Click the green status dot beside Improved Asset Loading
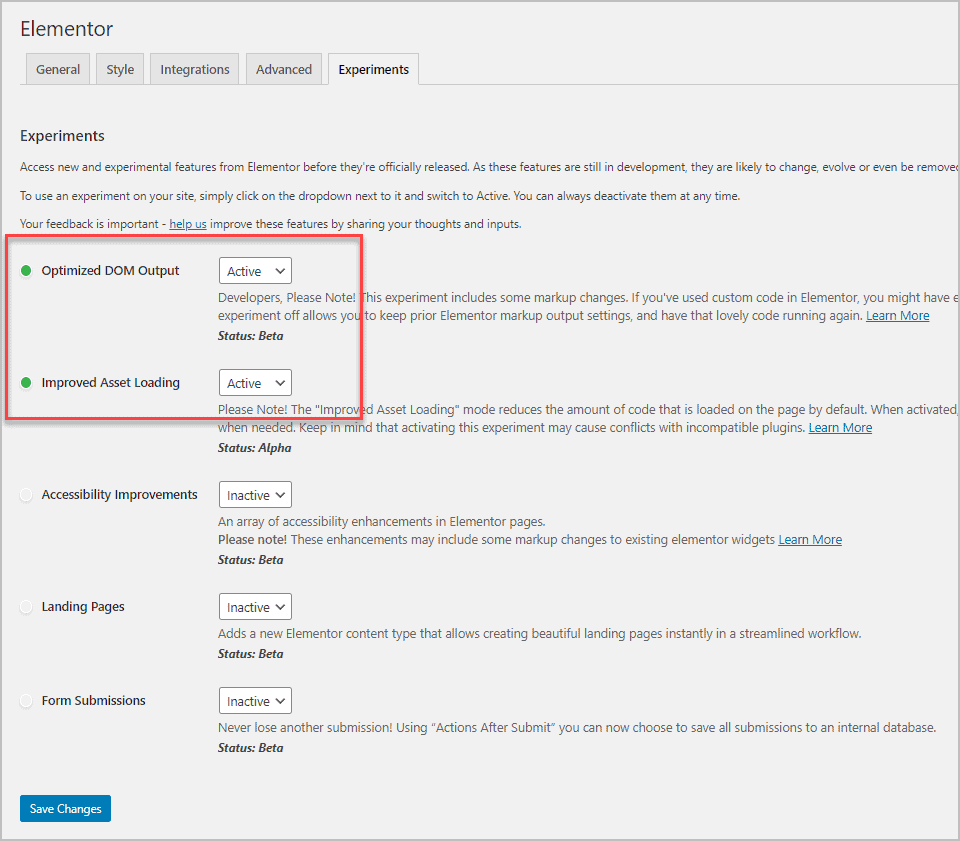 point(26,382)
